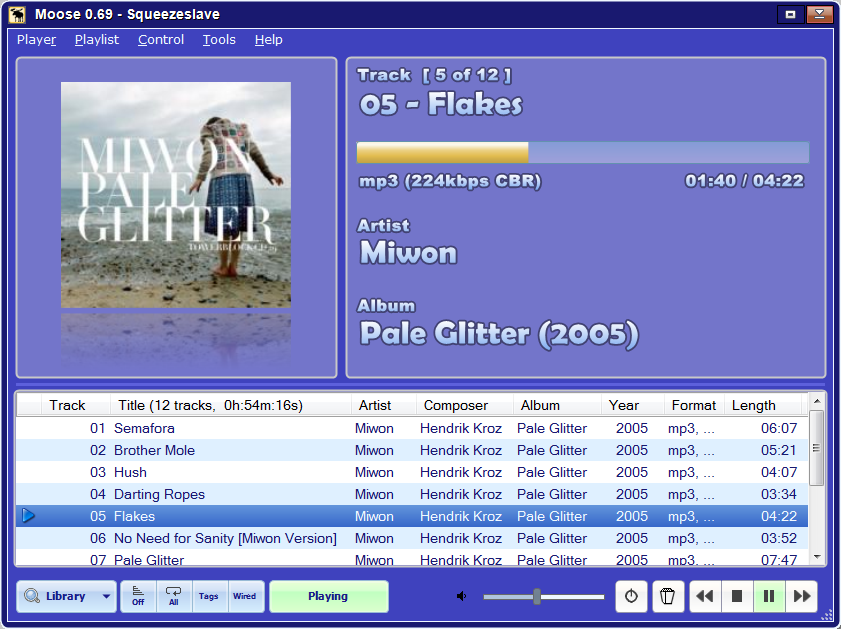Mute audio with the speaker icon
The image size is (841, 629).
(461, 596)
